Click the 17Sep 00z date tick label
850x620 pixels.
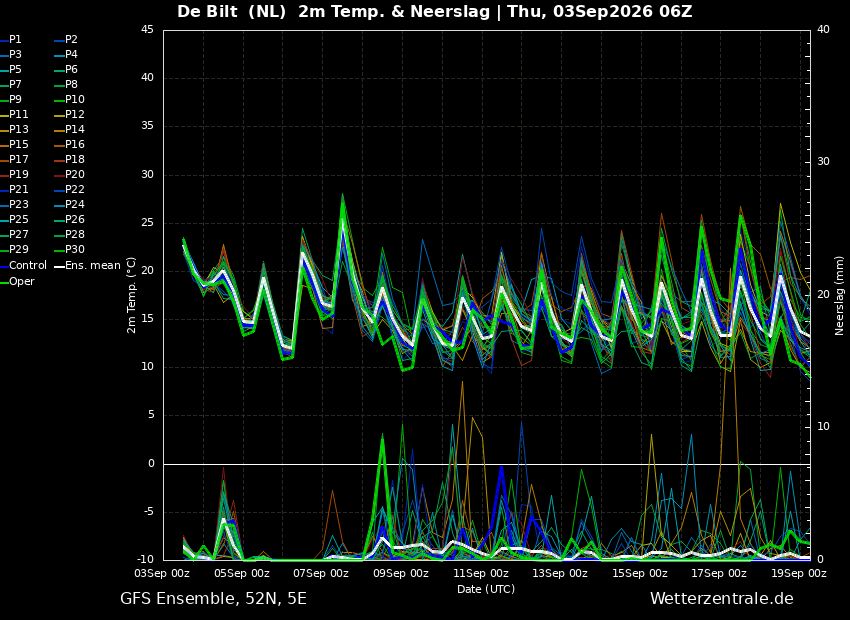coord(719,573)
